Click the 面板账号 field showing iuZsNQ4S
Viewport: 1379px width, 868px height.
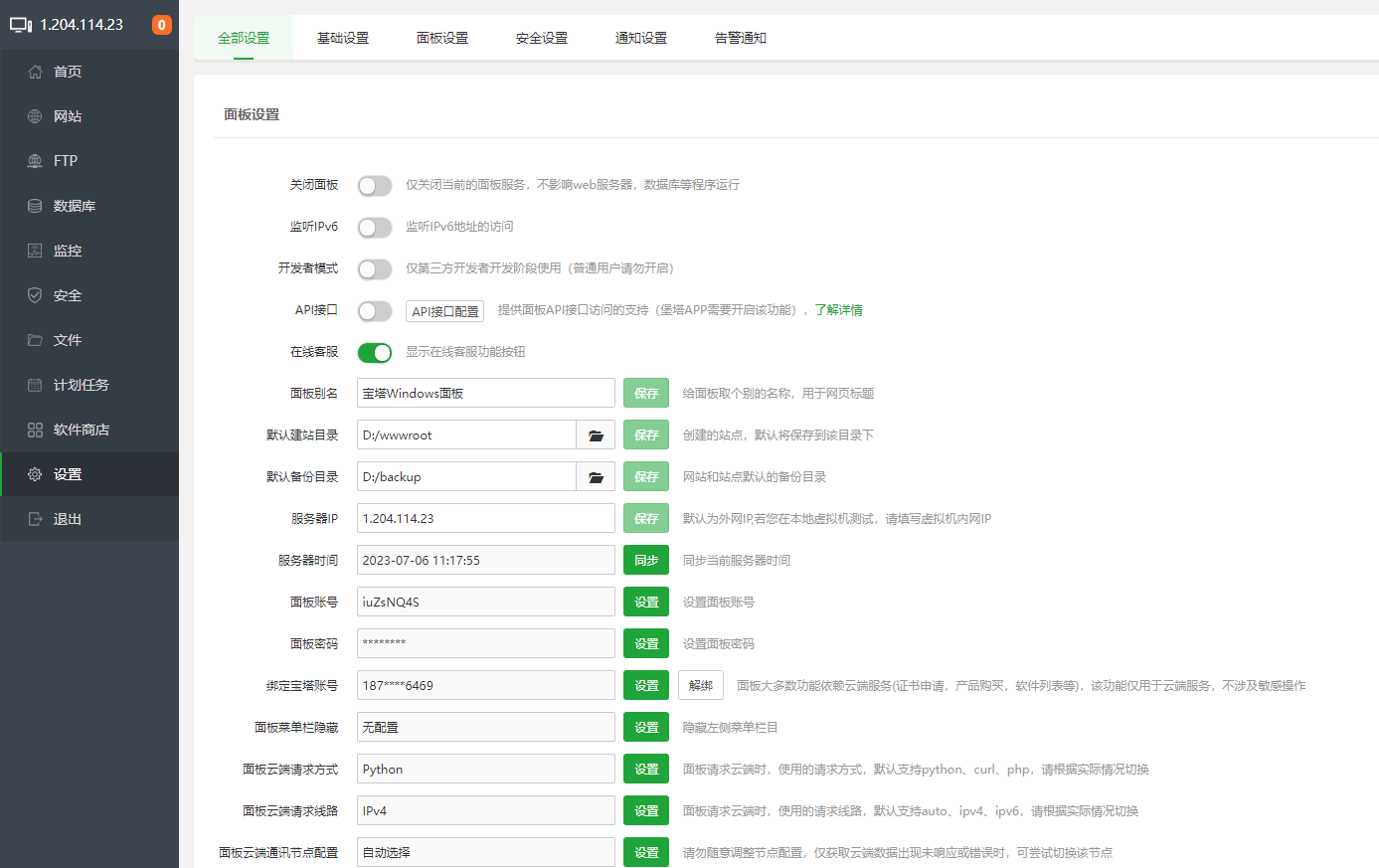486,603
